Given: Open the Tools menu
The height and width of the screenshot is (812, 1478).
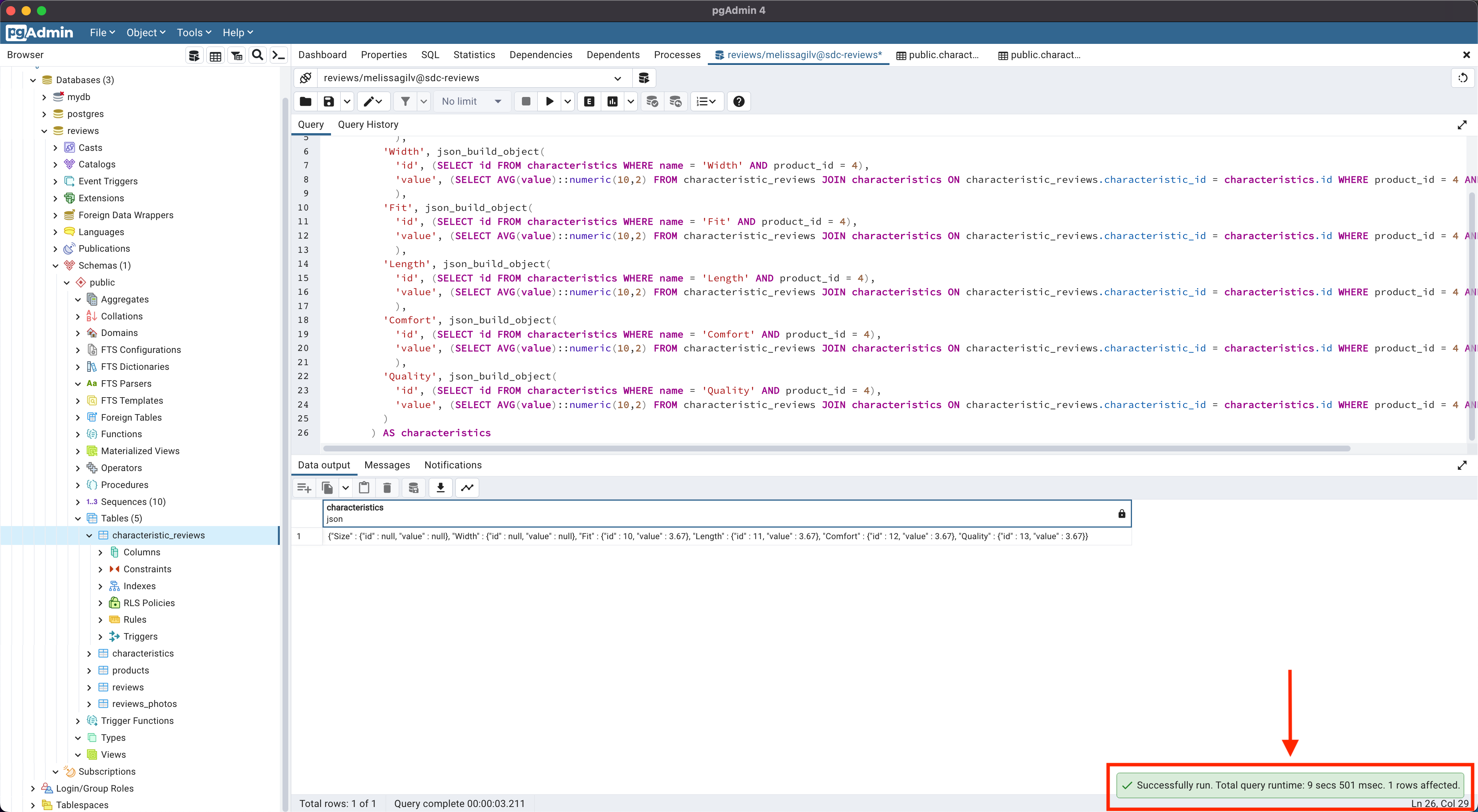Looking at the screenshot, I should click(193, 33).
